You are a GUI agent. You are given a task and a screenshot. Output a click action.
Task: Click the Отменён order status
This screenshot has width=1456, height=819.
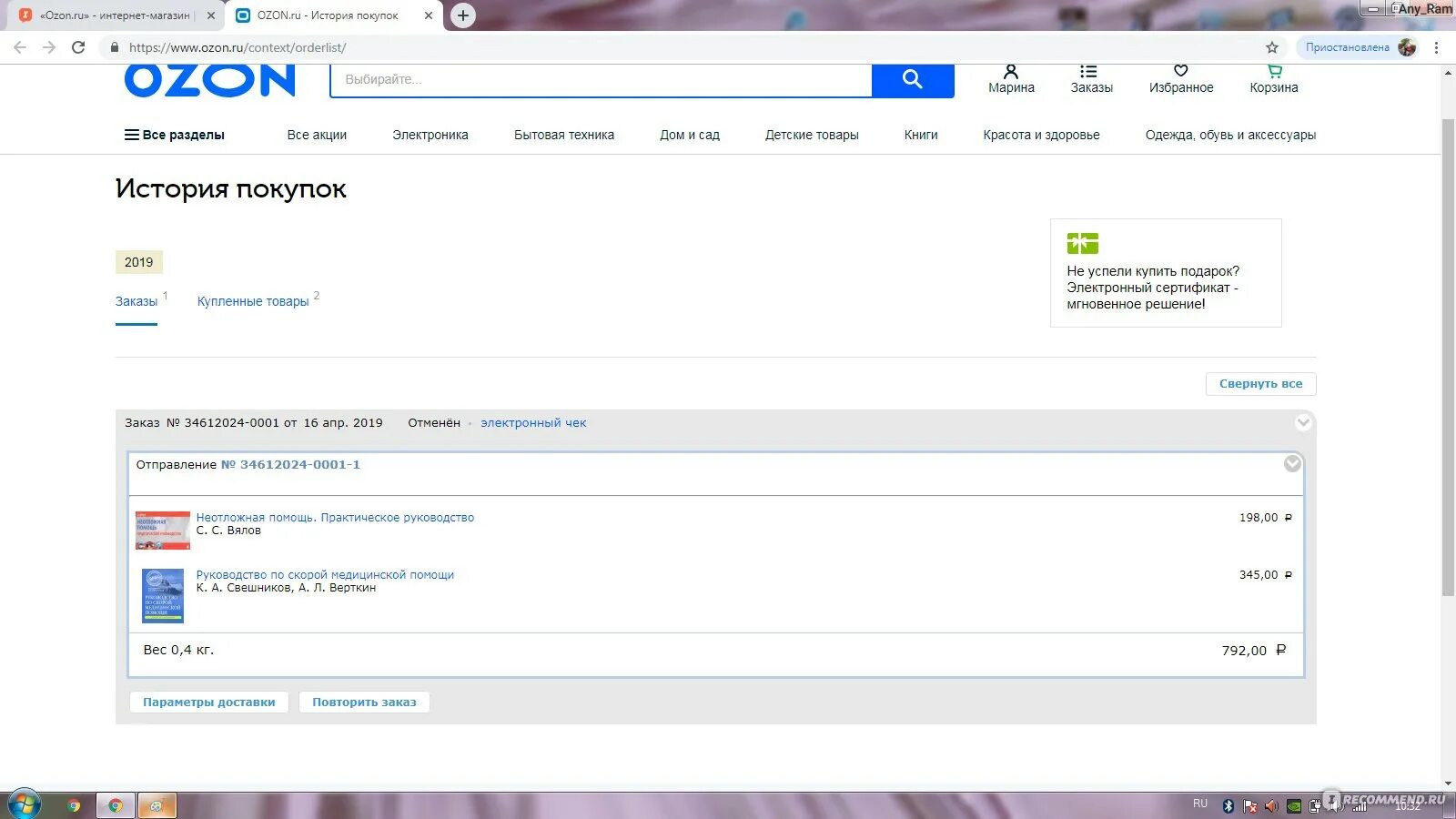pos(434,423)
